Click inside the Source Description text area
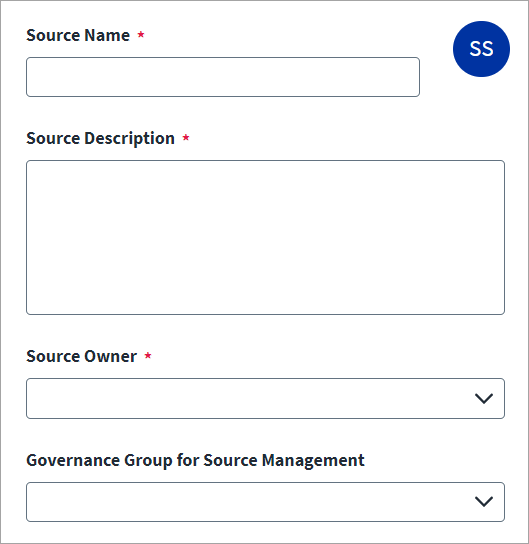The width and height of the screenshot is (529, 544). point(265,237)
